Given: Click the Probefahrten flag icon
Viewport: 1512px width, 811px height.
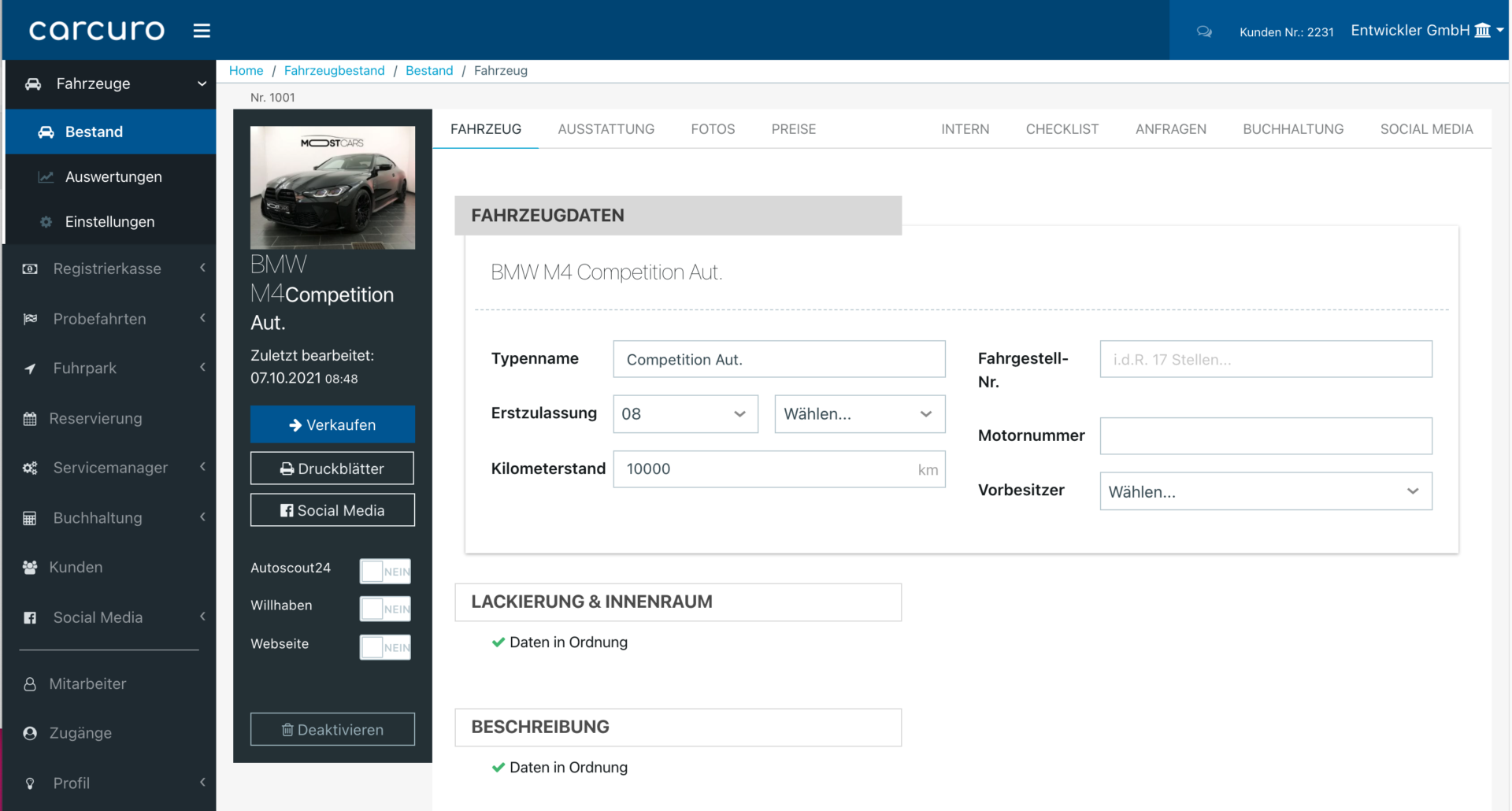Looking at the screenshot, I should pos(30,319).
